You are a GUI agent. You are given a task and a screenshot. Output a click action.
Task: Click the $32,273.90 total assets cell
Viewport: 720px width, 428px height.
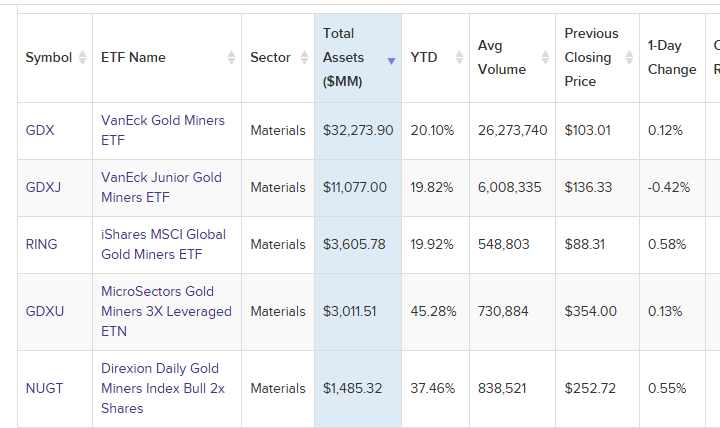pos(357,130)
